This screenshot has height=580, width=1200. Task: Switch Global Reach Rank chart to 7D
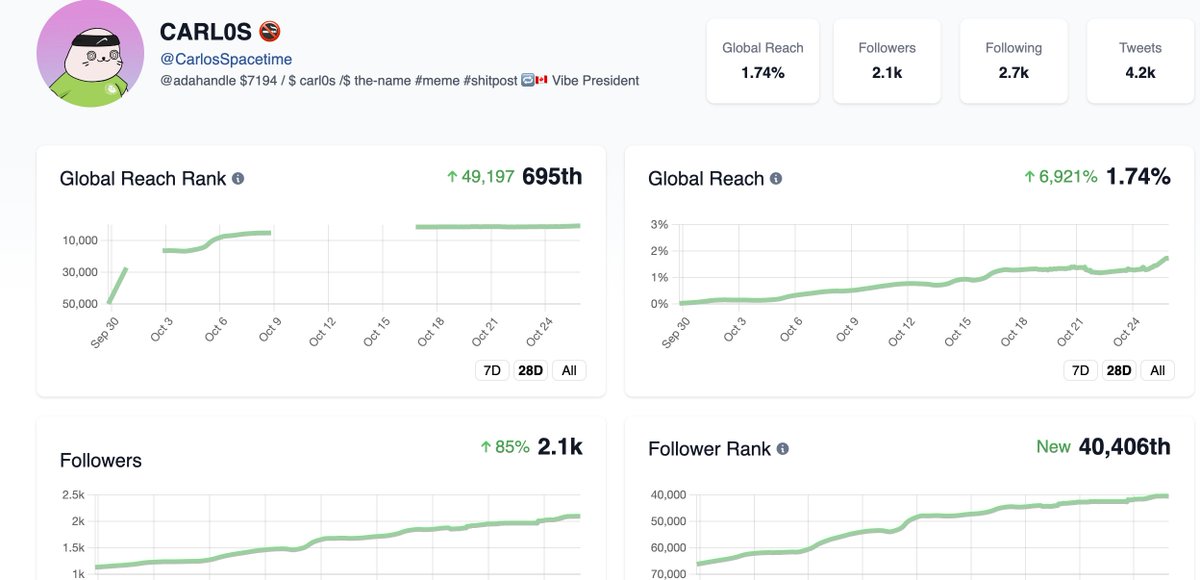491,370
